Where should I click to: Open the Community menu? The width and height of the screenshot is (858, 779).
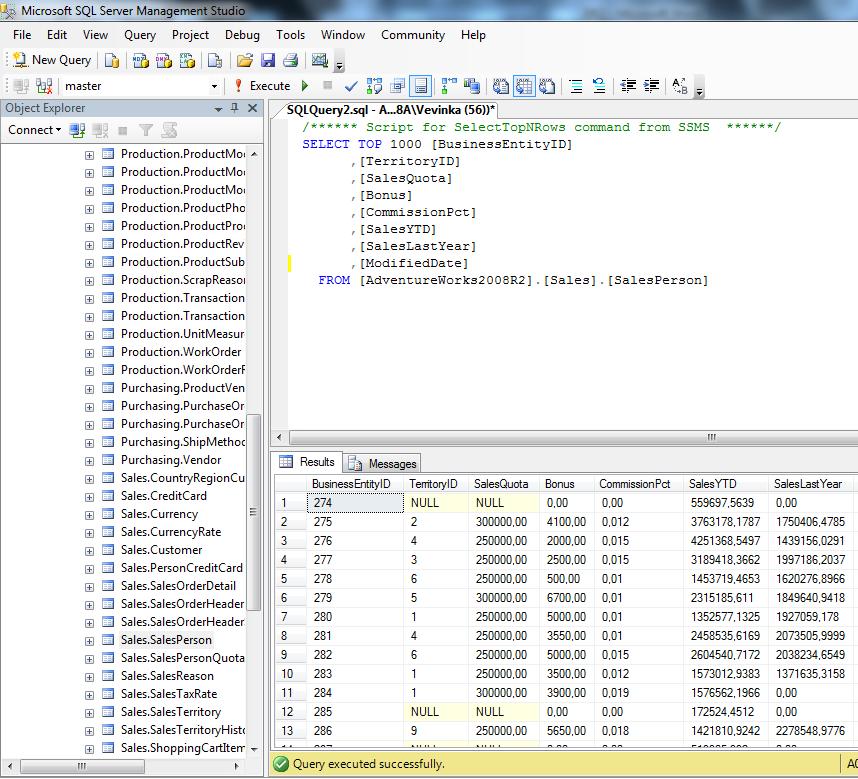(413, 35)
